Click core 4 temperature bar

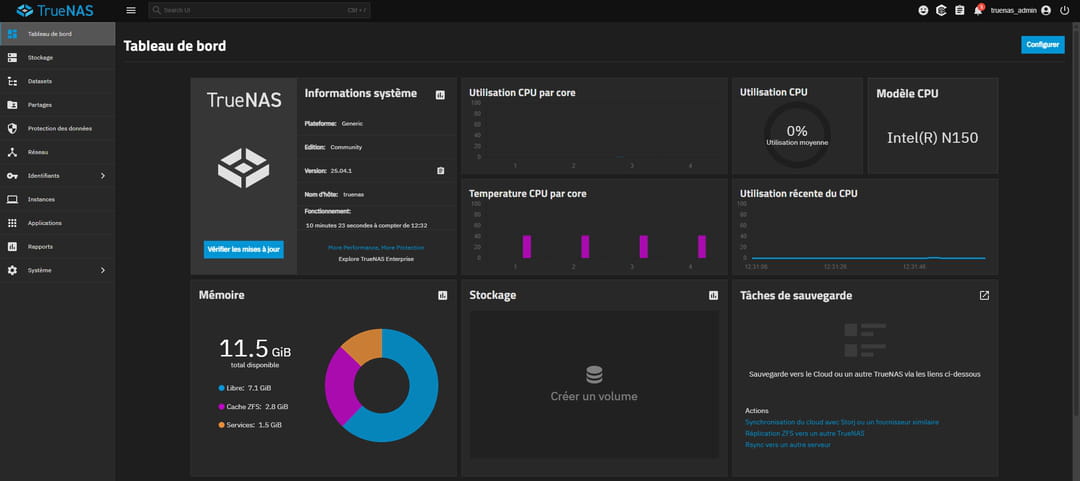(x=702, y=246)
